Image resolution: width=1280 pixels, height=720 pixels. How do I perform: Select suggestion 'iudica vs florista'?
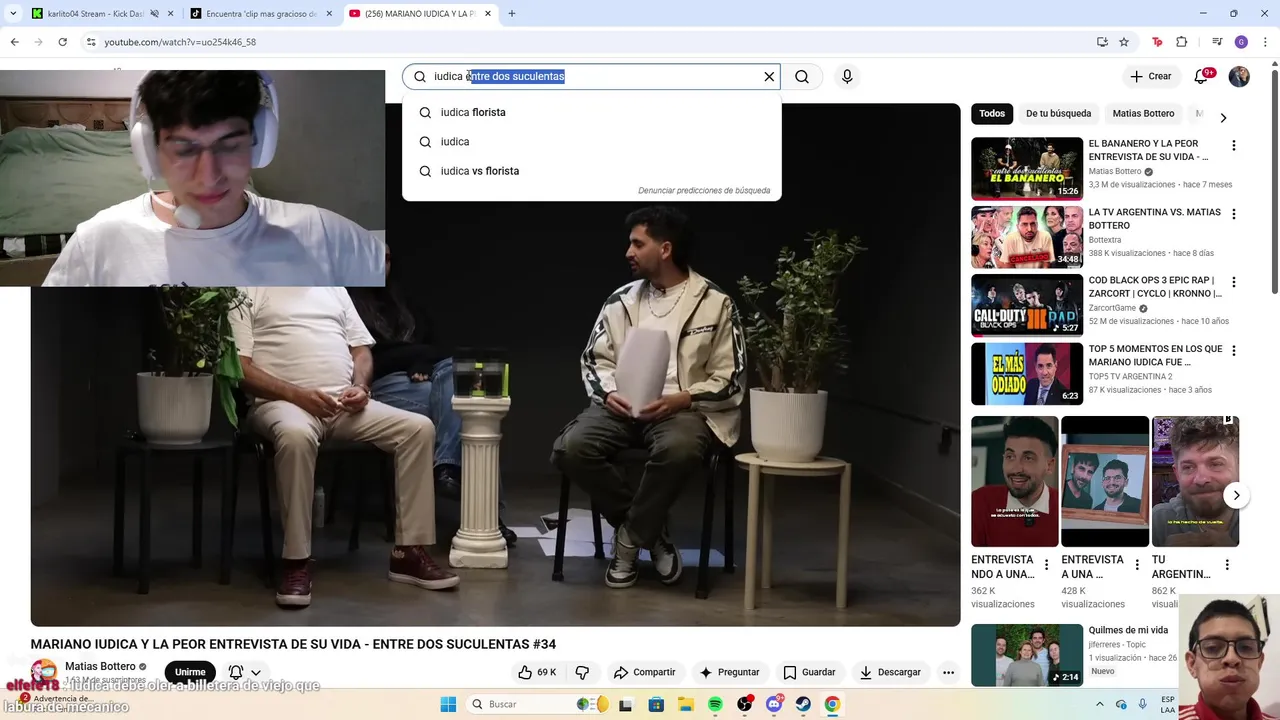(591, 171)
